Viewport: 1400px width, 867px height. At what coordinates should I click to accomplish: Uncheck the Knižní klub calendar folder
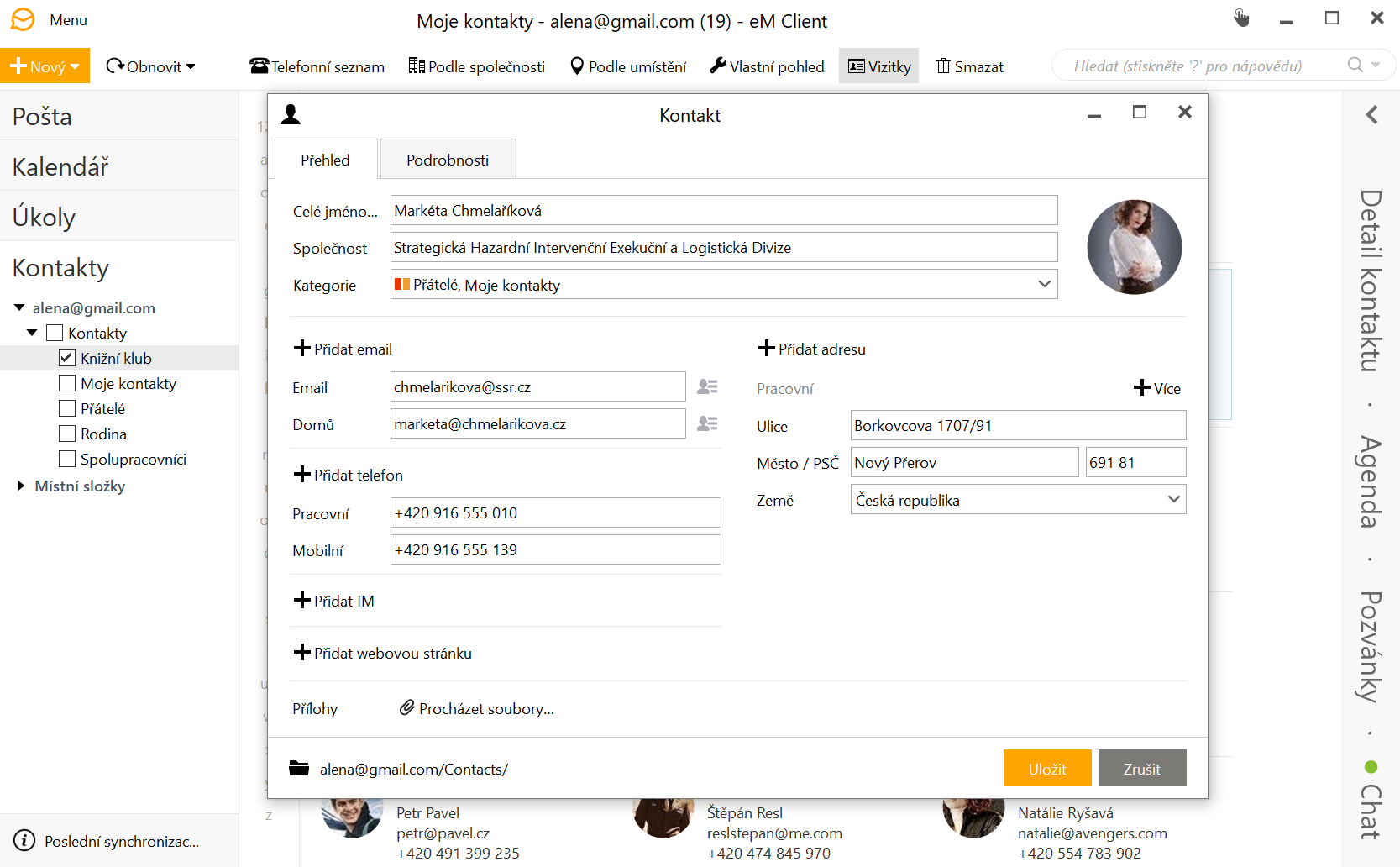[x=66, y=357]
